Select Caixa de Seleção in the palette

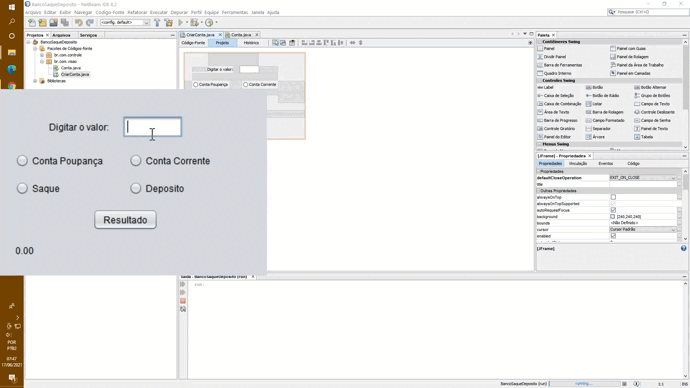click(x=556, y=95)
